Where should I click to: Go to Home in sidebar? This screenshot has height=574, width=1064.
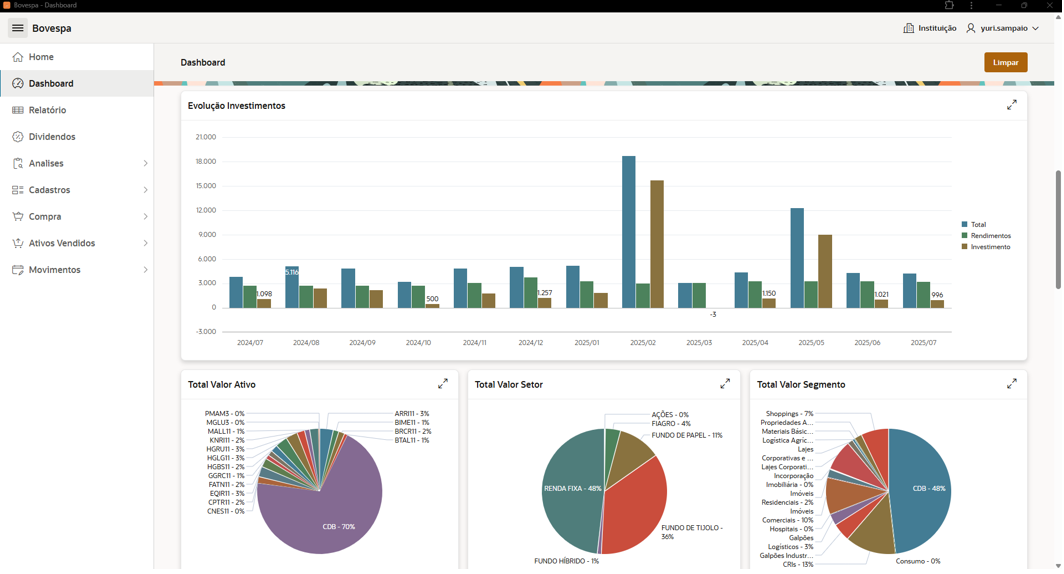[x=77, y=57]
